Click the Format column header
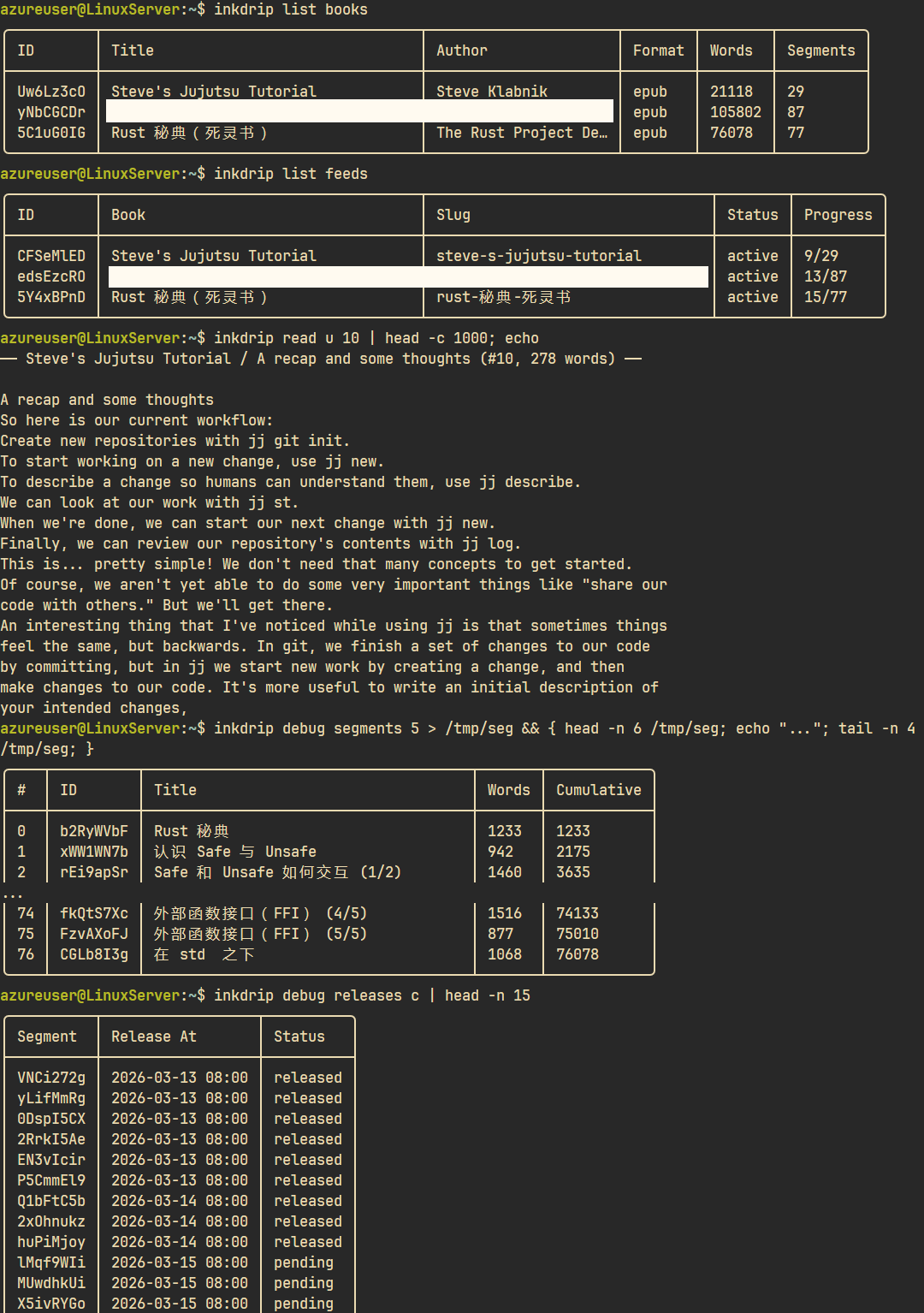 658,50
